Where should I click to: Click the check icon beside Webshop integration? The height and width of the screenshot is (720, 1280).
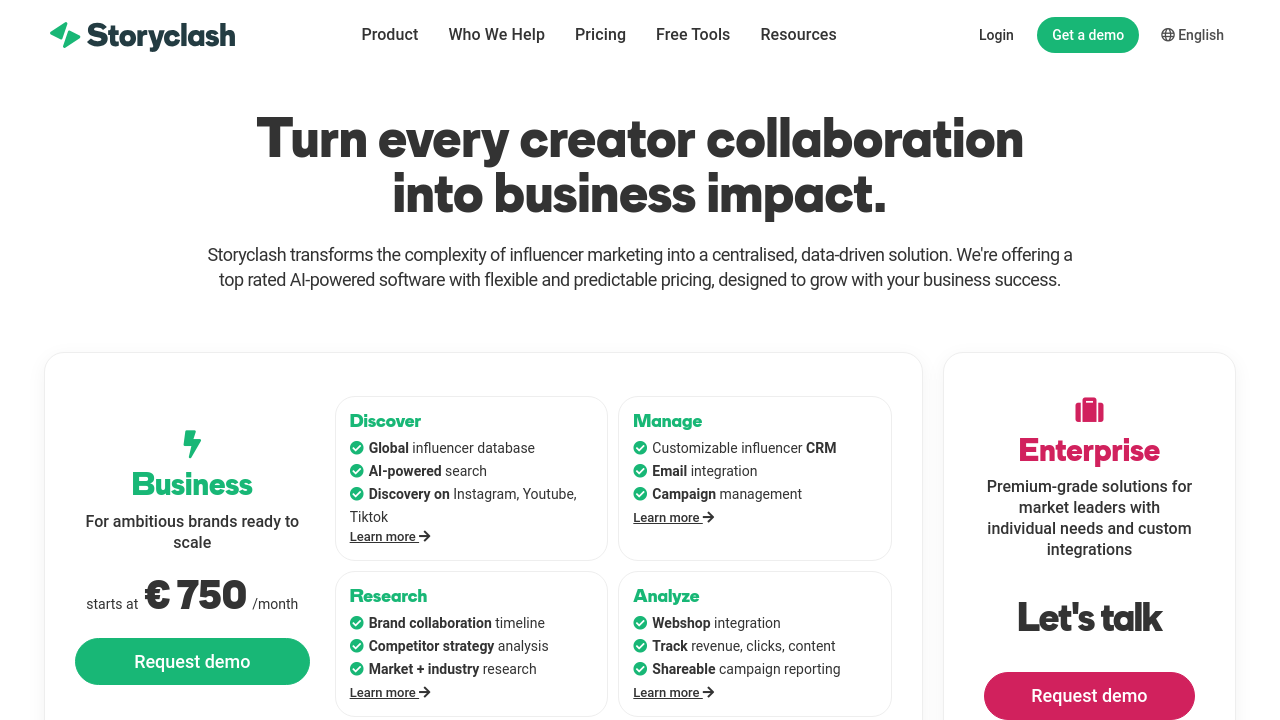pos(640,623)
